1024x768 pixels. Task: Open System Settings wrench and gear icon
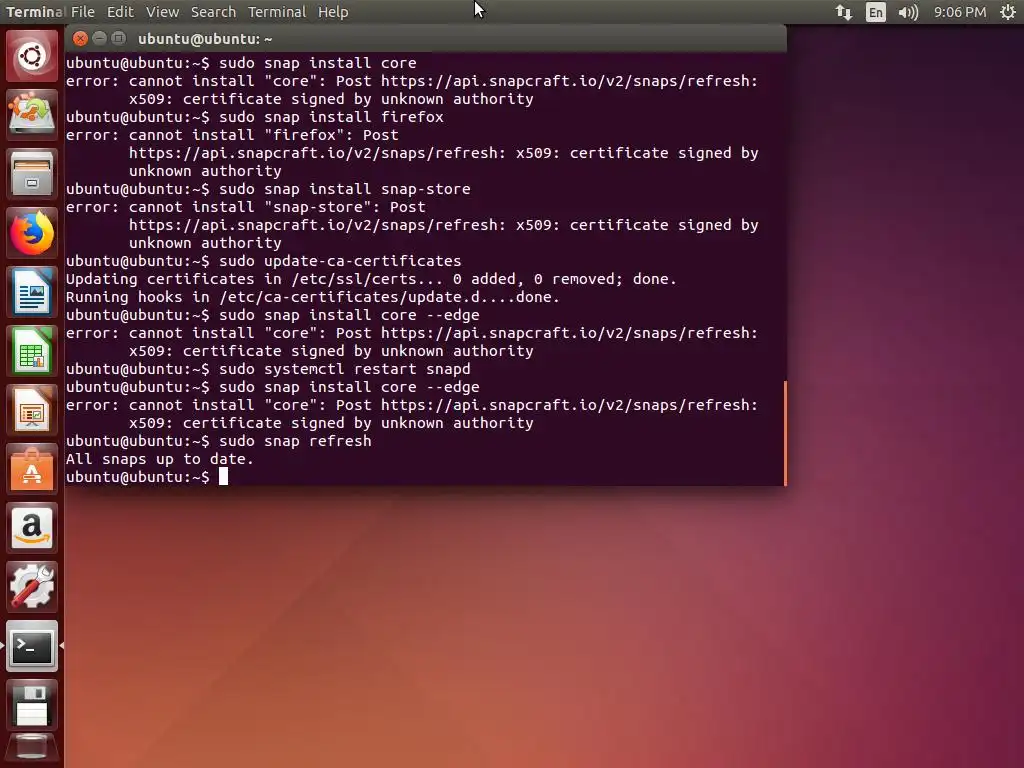[x=31, y=586]
